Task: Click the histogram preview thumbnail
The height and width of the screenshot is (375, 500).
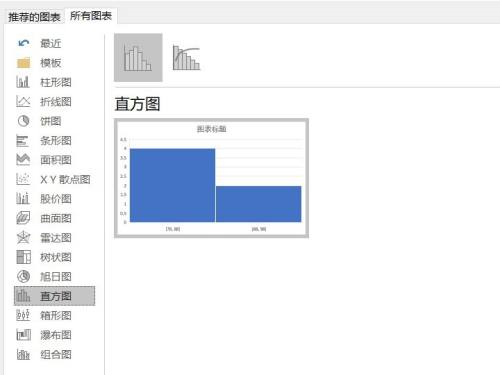Action: tap(211, 178)
